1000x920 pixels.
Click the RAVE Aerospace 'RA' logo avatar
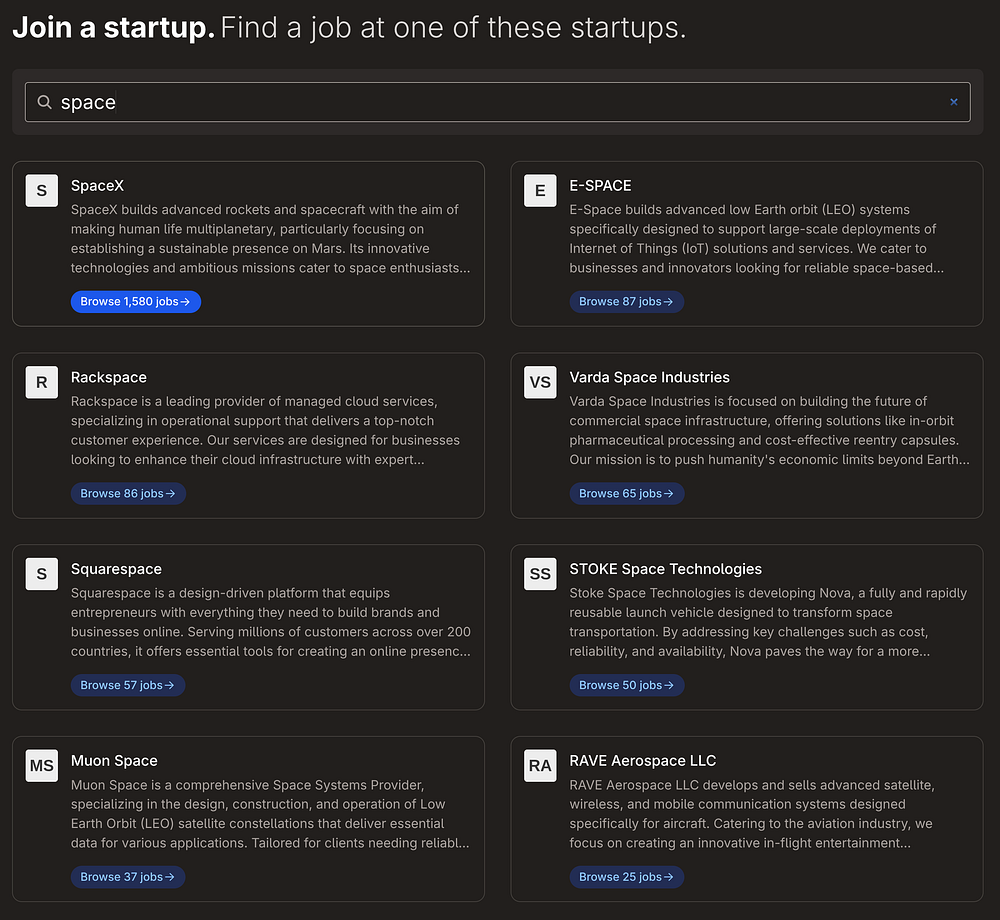pos(540,767)
